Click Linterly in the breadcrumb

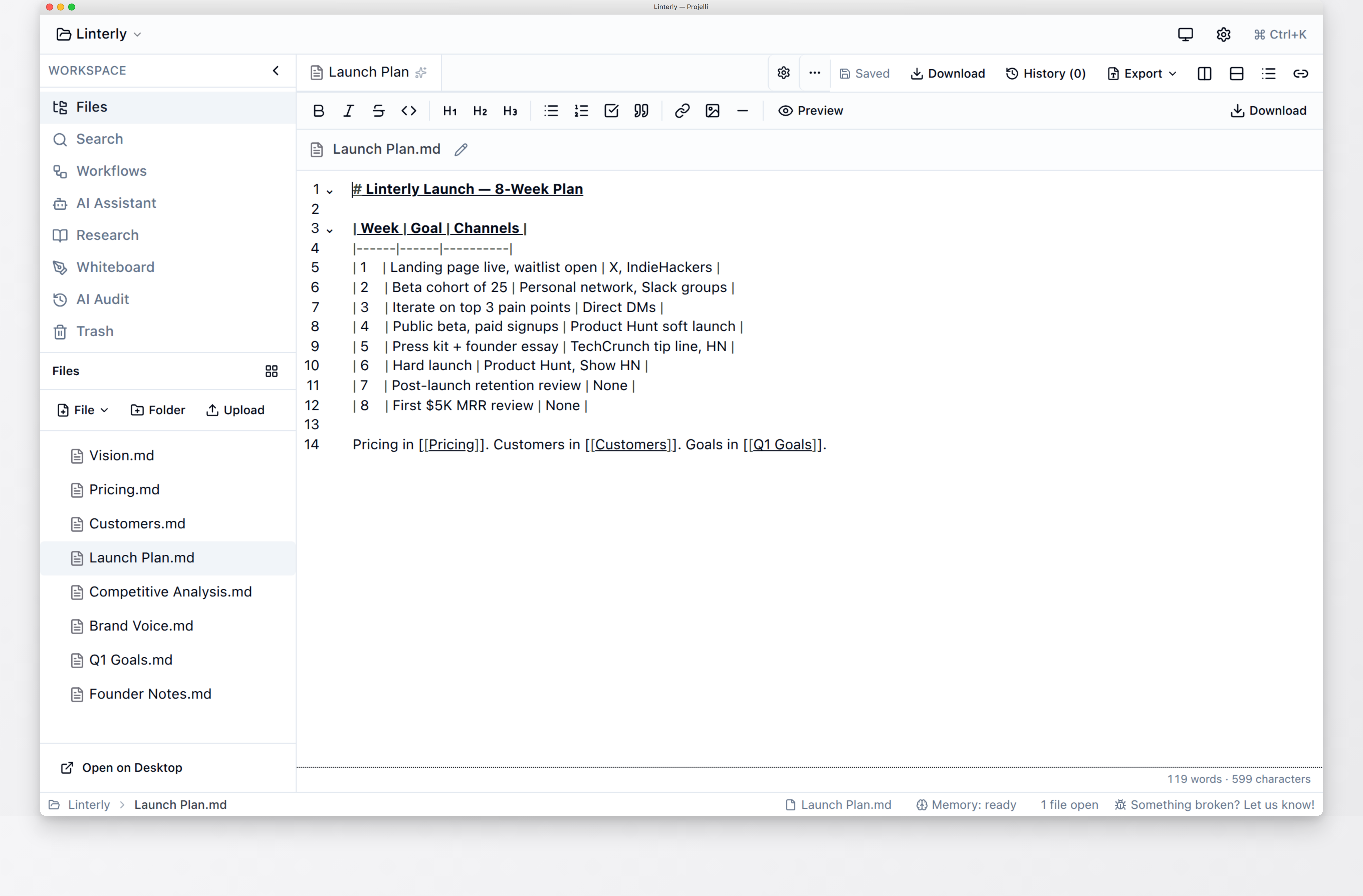point(89,804)
